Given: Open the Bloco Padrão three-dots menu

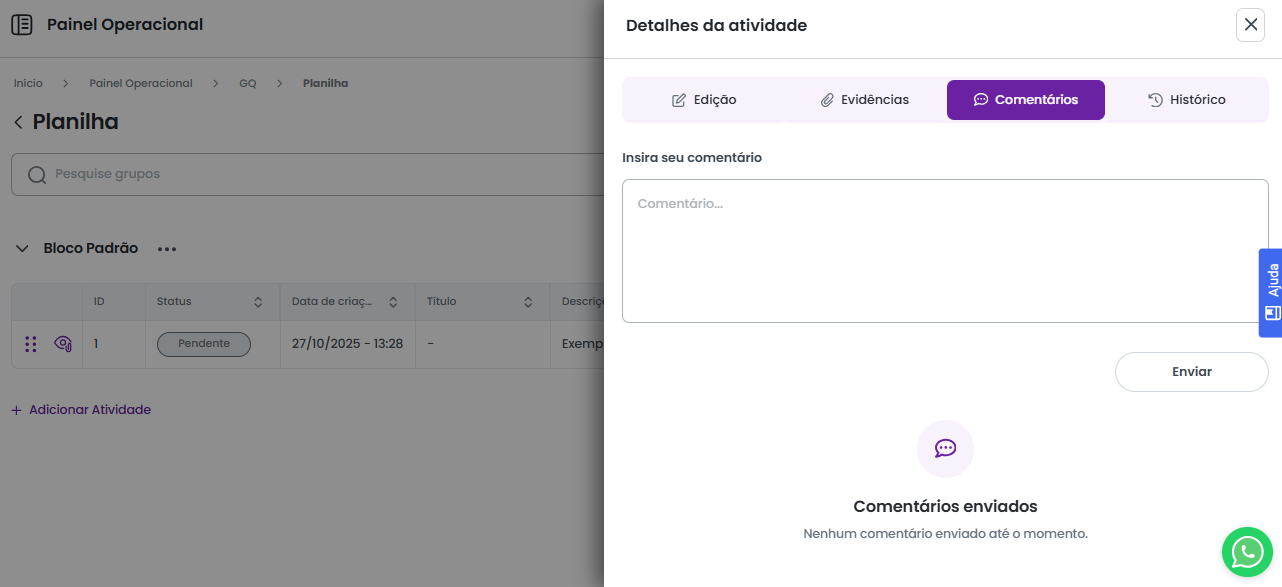Looking at the screenshot, I should [x=166, y=249].
